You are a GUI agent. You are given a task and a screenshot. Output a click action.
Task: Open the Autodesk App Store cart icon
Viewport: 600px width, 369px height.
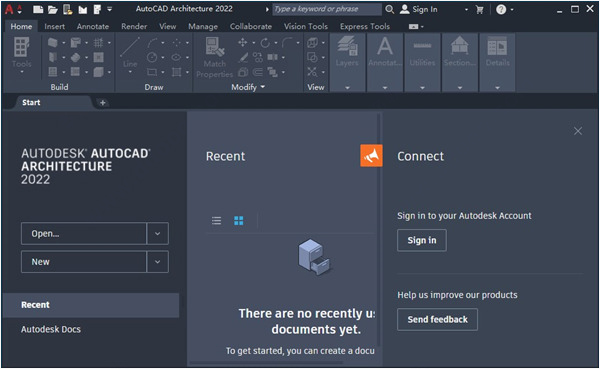coord(479,10)
